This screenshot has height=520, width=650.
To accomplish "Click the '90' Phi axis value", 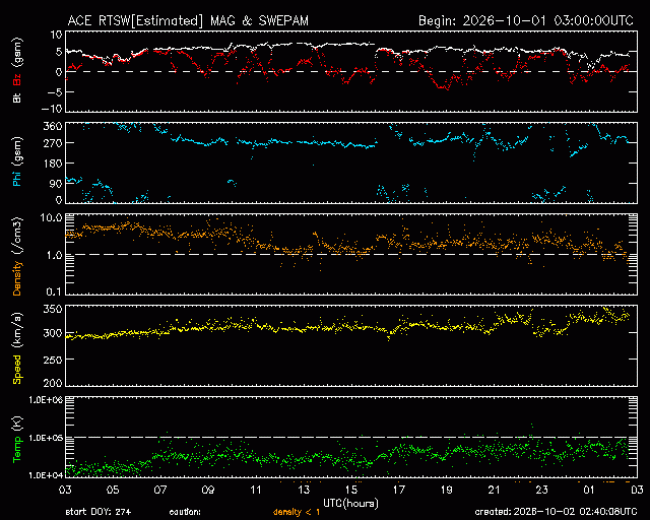I will pos(56,184).
